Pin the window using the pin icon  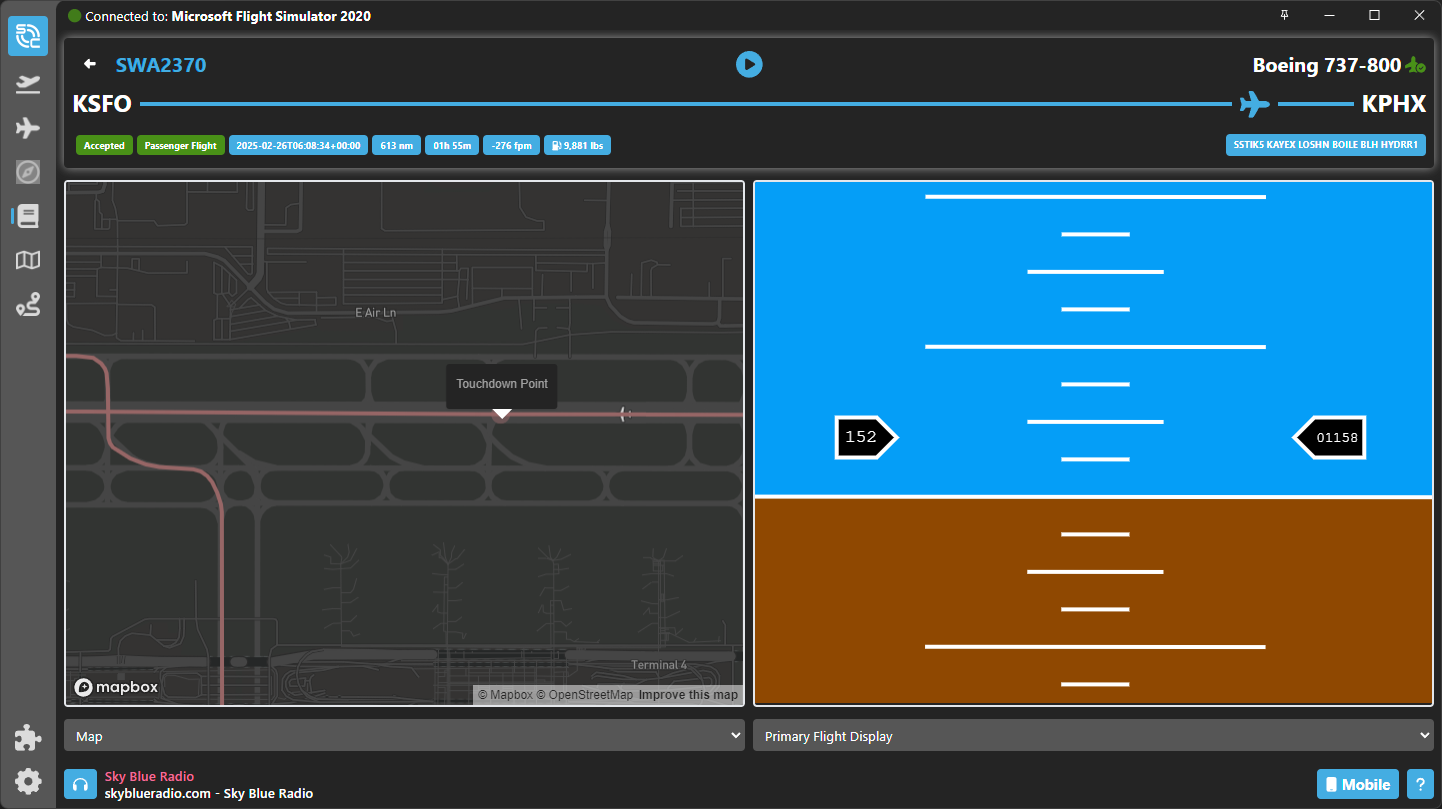pyautogui.click(x=1284, y=15)
